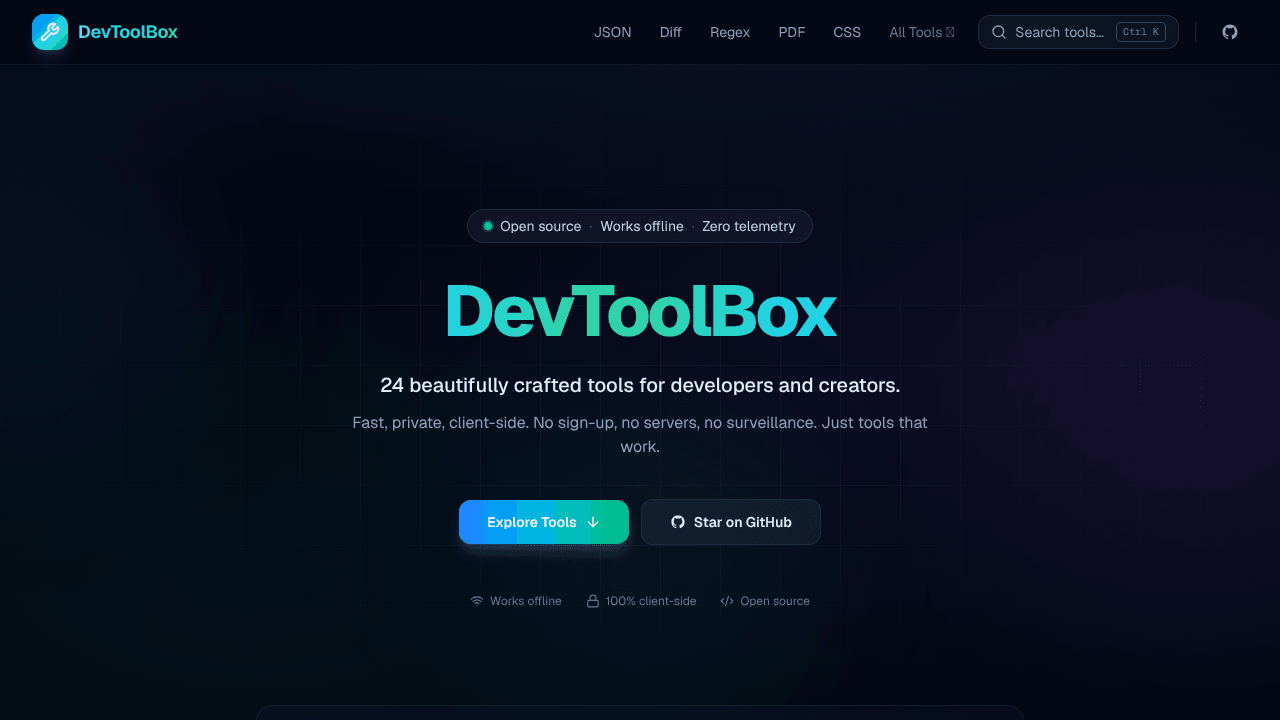The image size is (1280, 720).
Task: Click the DevToolBox wrench logo icon
Action: (x=50, y=32)
